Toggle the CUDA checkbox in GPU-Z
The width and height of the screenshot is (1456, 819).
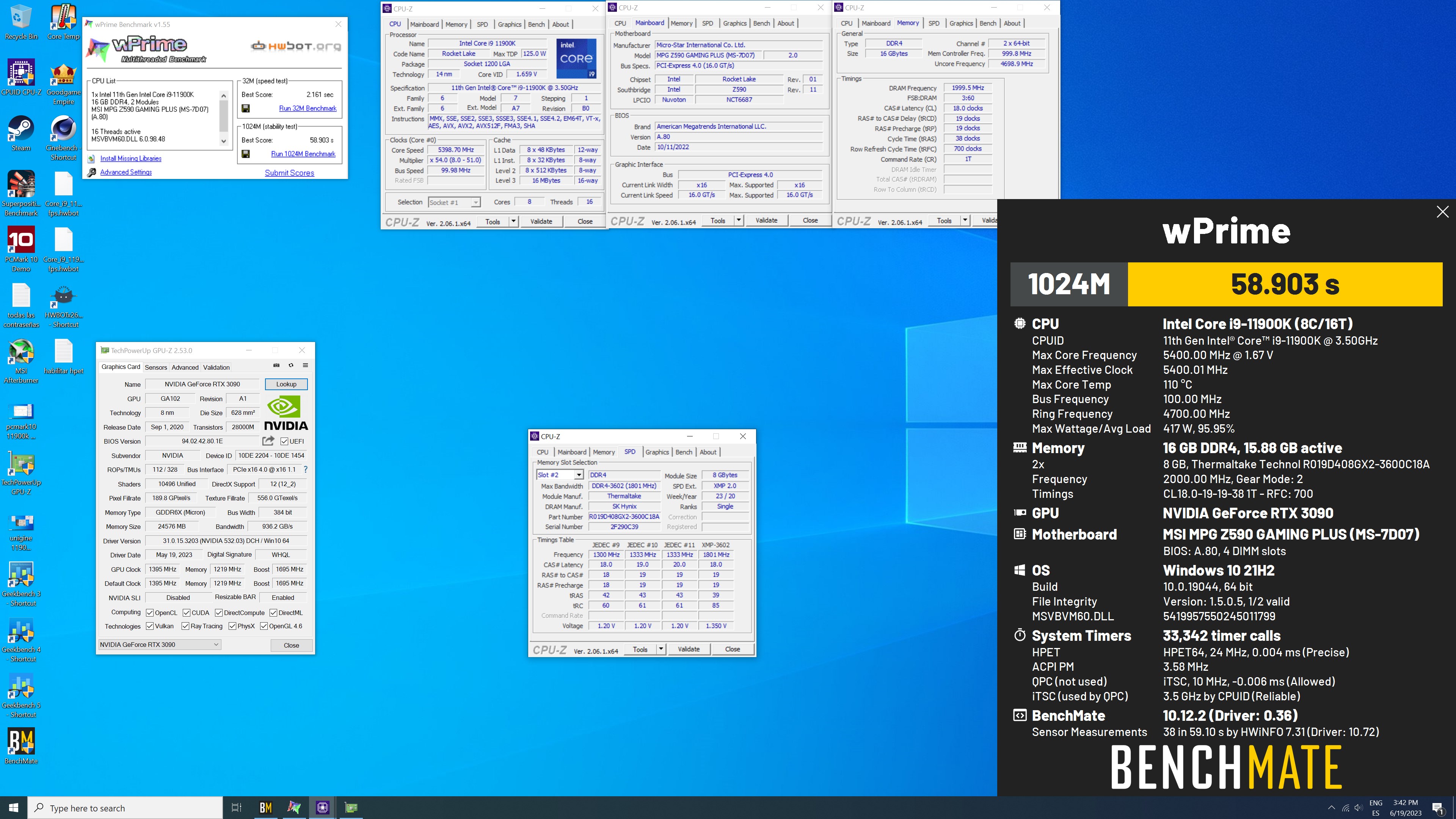coord(187,613)
